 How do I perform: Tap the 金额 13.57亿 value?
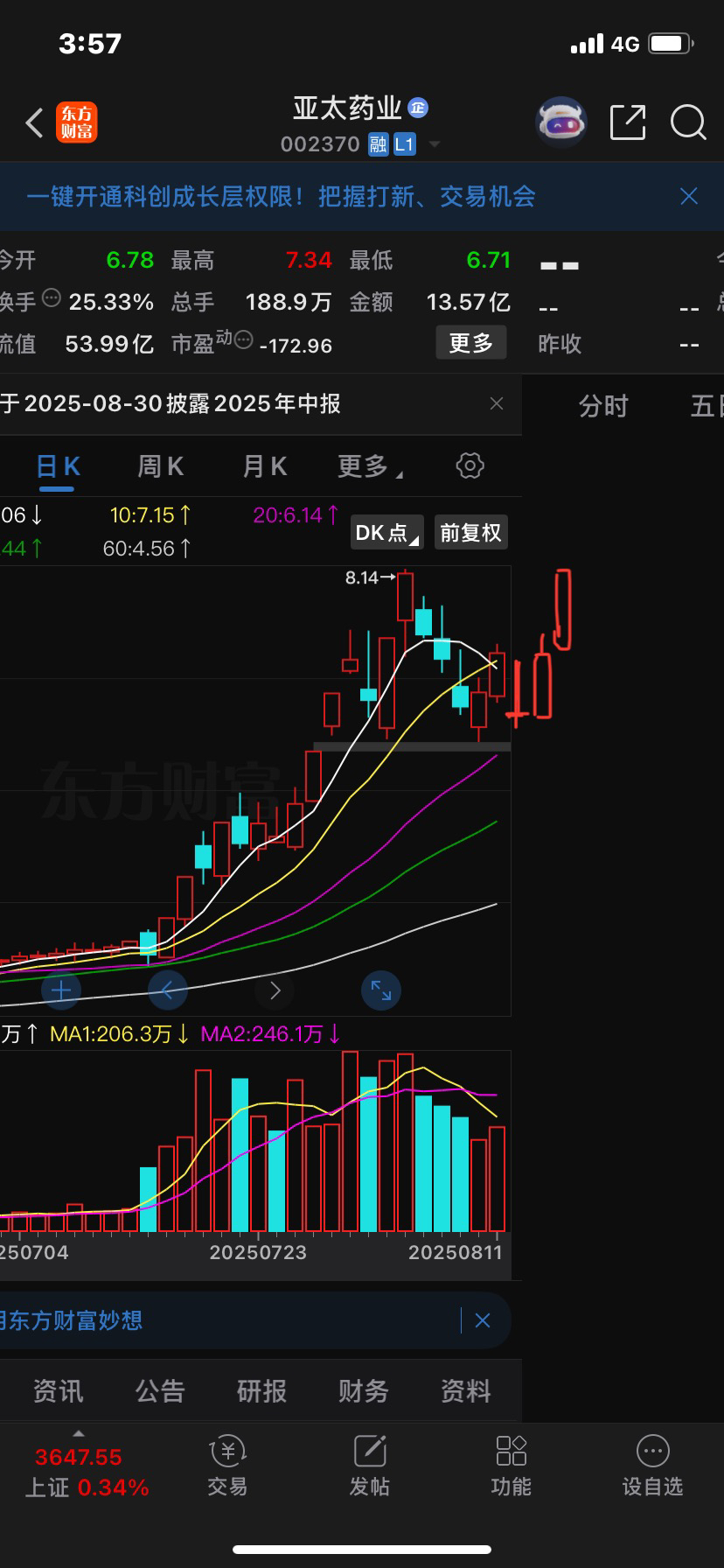468,302
